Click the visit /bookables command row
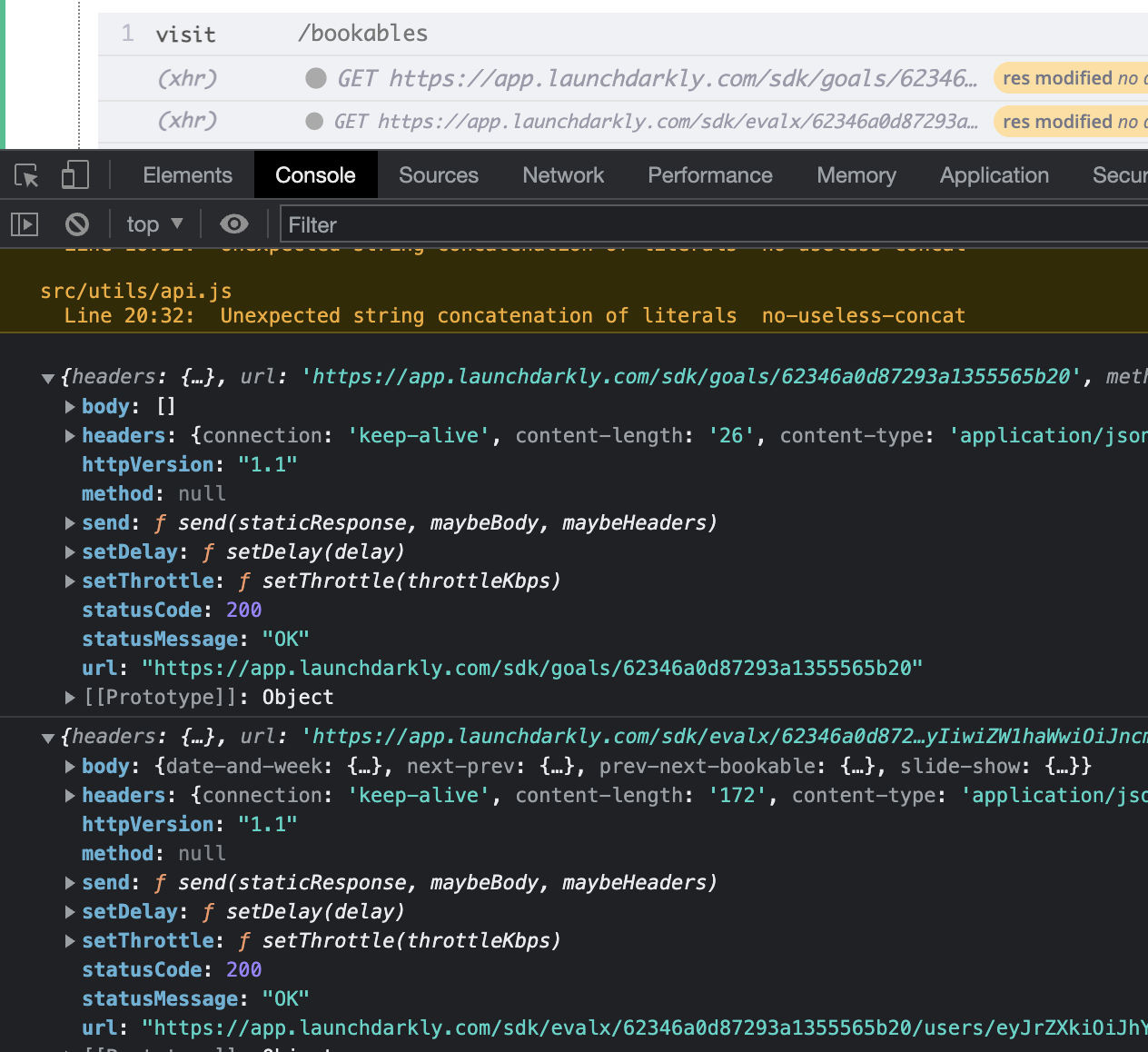1148x1052 pixels. (x=623, y=35)
